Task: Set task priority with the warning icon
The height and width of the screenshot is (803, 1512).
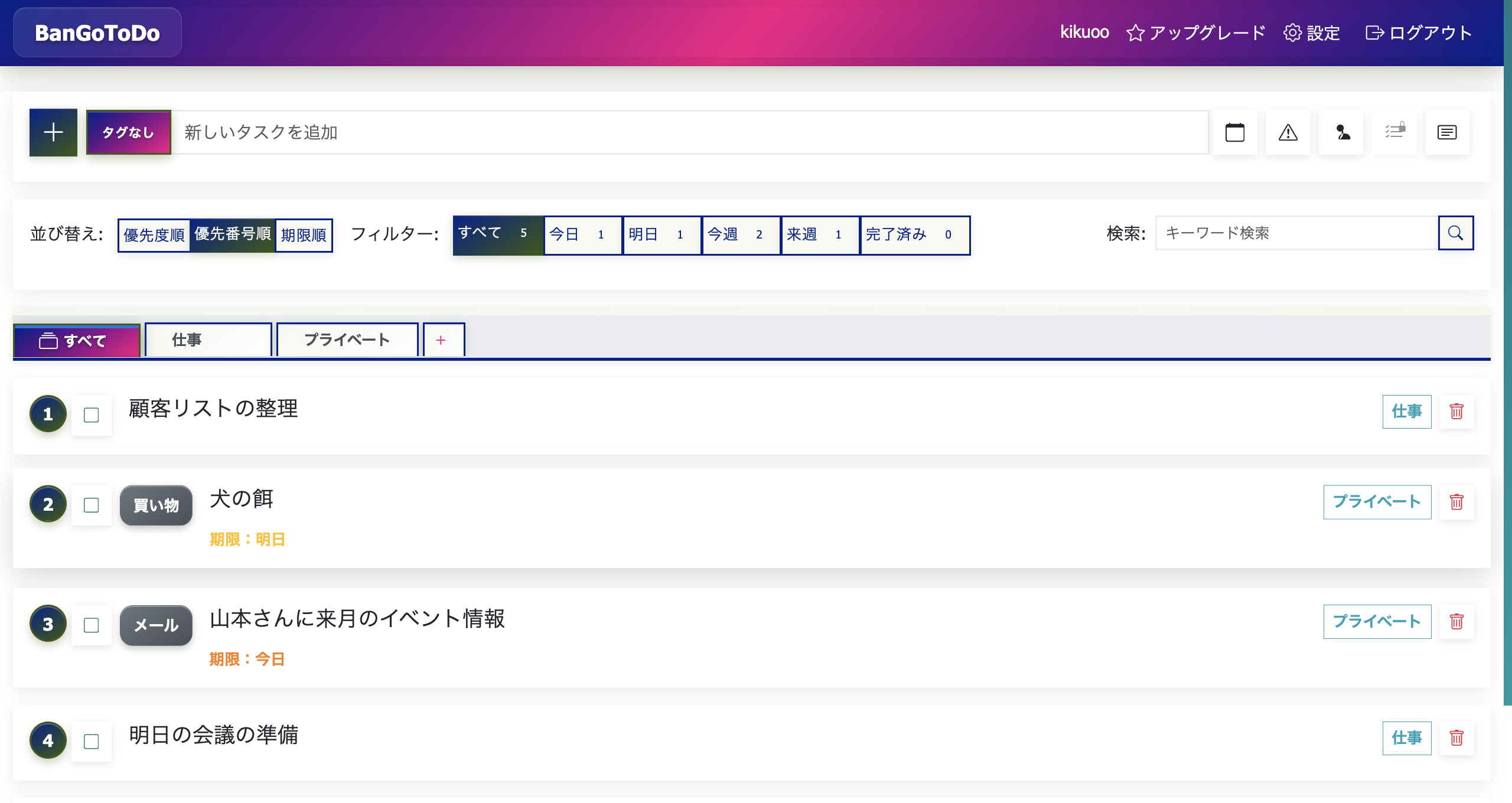Action: point(1289,132)
